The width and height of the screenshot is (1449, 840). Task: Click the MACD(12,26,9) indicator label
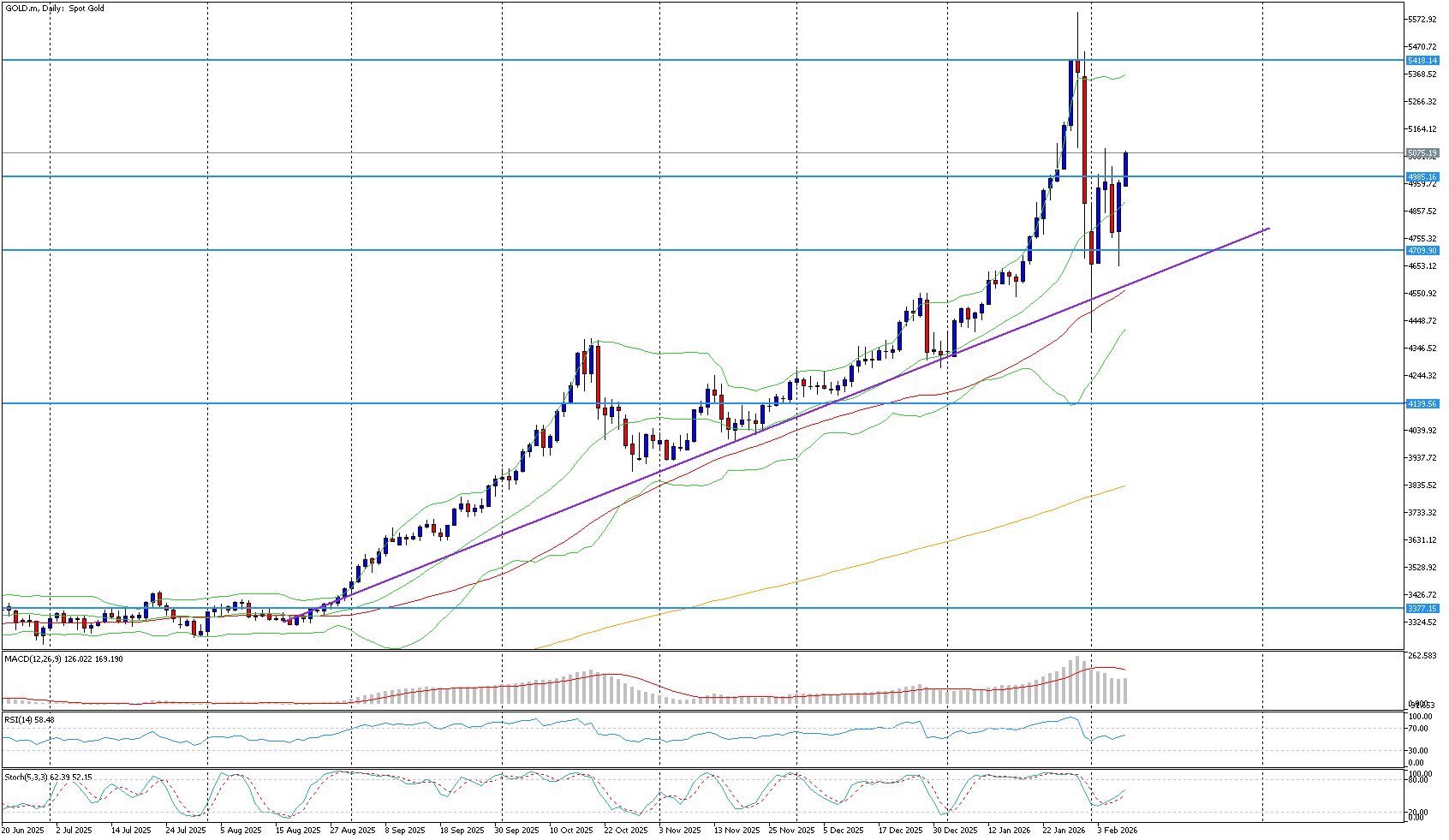tap(63, 659)
